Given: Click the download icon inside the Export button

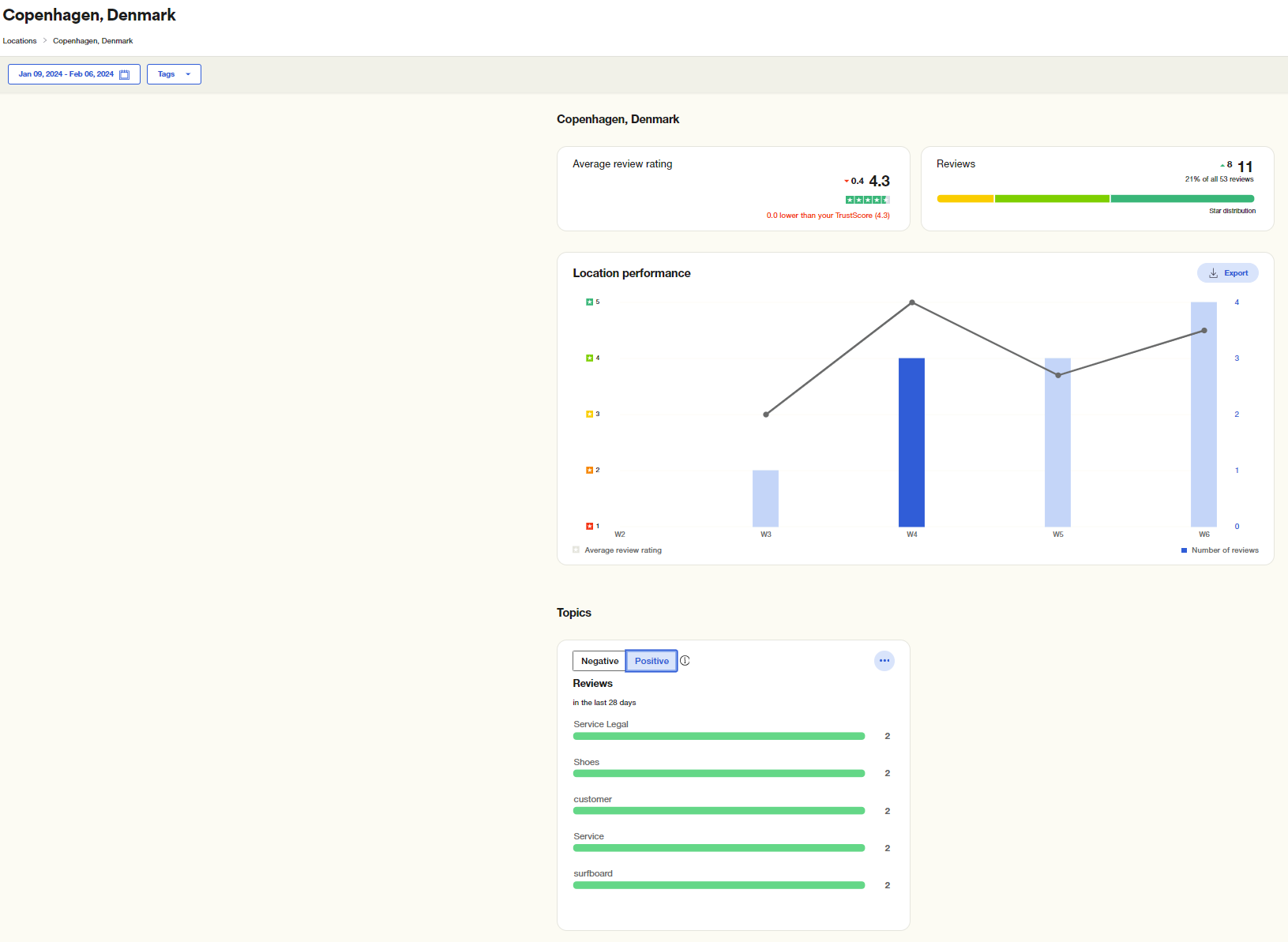Looking at the screenshot, I should tap(1213, 272).
